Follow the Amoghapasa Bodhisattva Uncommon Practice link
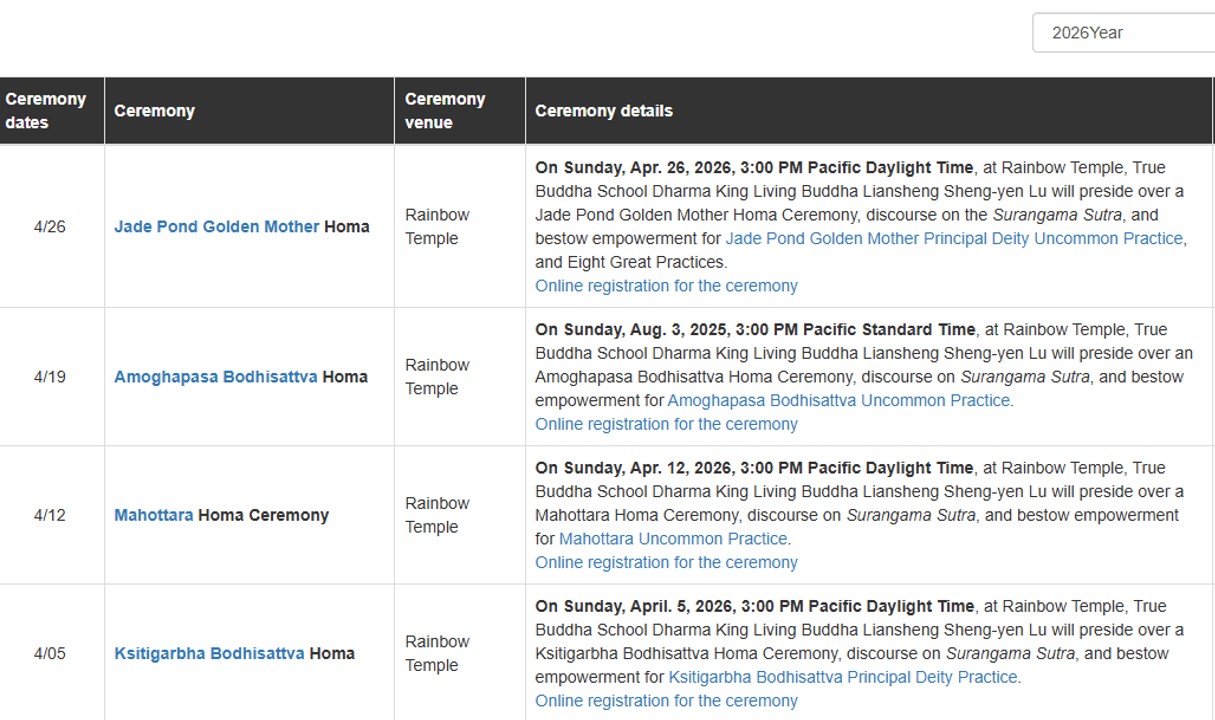The width and height of the screenshot is (1215, 720). point(838,401)
